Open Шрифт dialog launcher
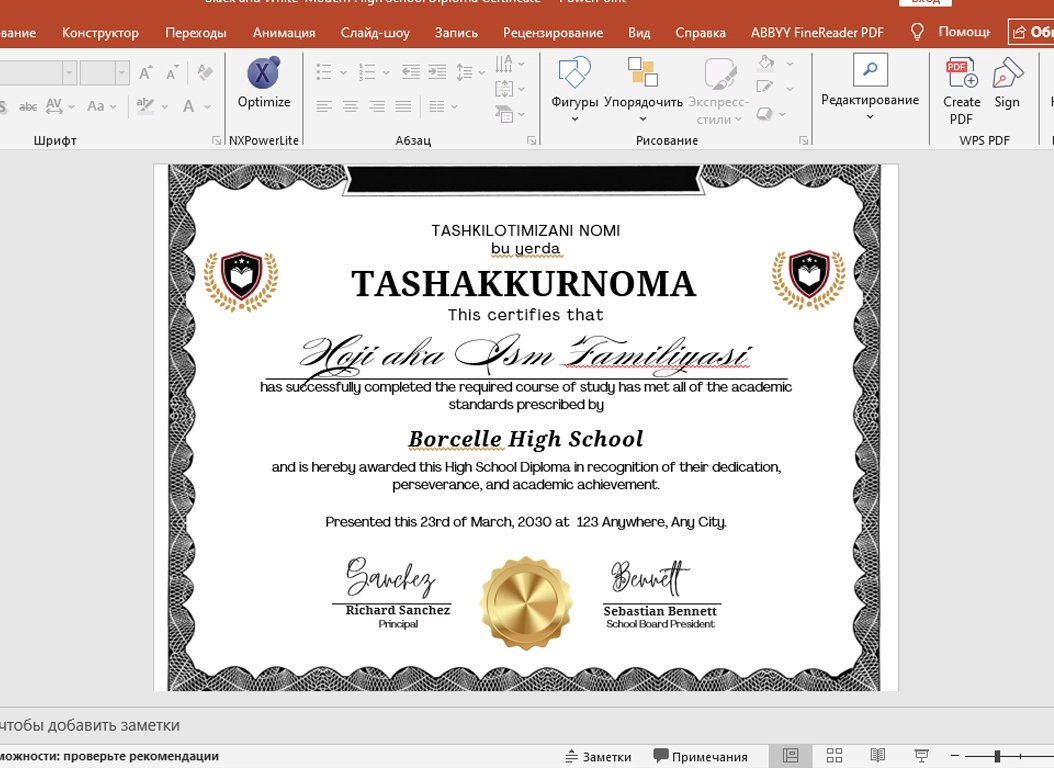 216,140
